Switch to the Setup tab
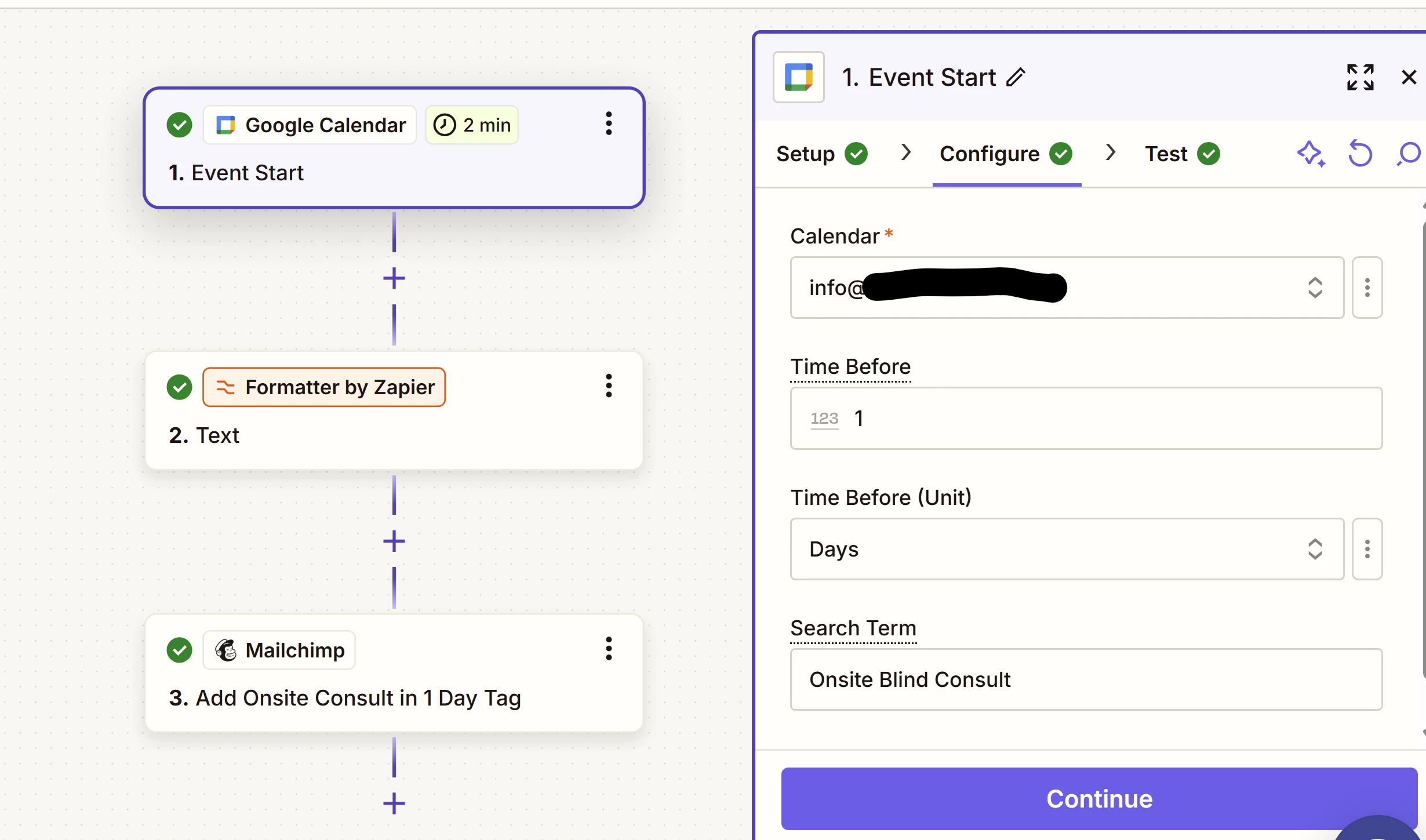The image size is (1426, 840). tap(822, 154)
